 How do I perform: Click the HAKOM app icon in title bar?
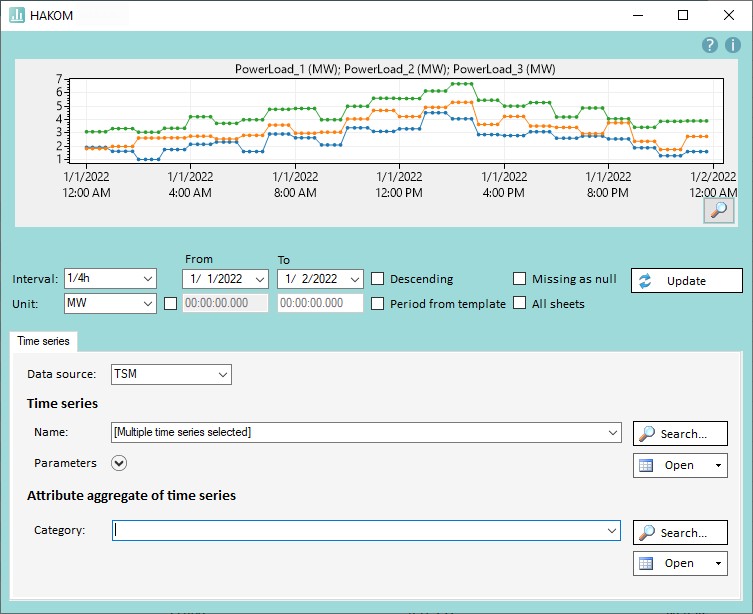(x=17, y=16)
